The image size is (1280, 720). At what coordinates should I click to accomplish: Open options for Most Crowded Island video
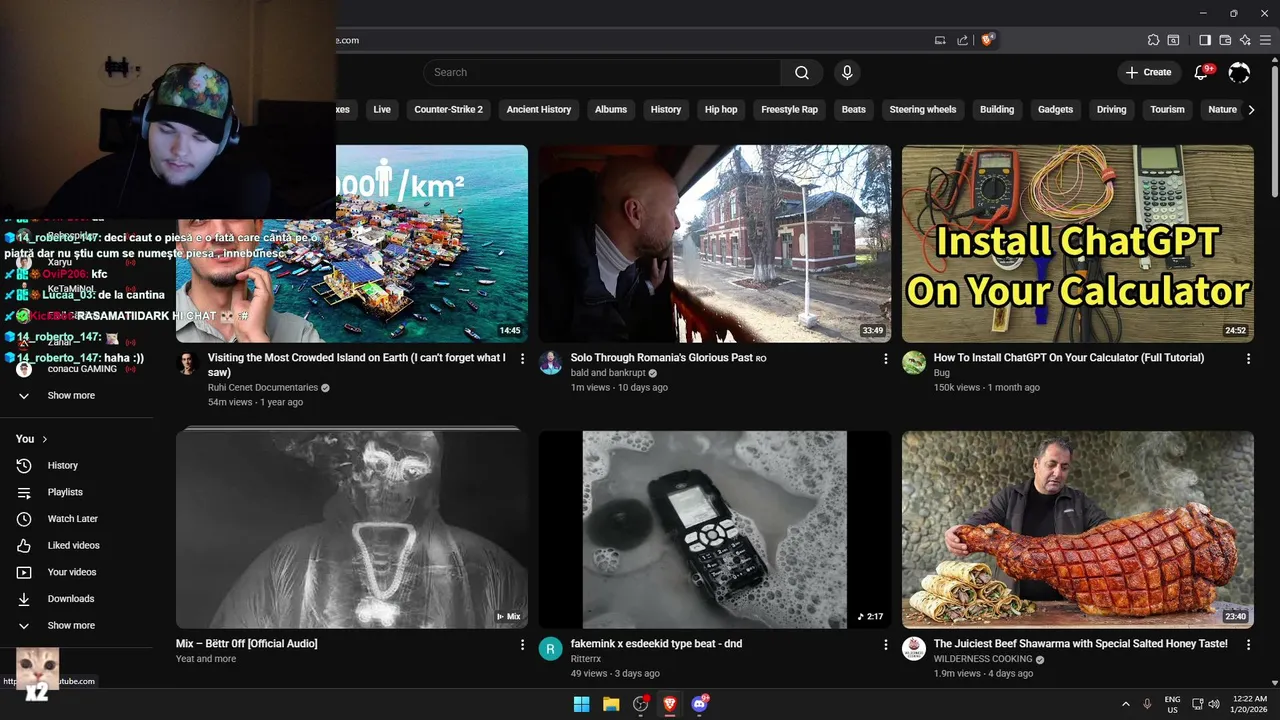522,359
